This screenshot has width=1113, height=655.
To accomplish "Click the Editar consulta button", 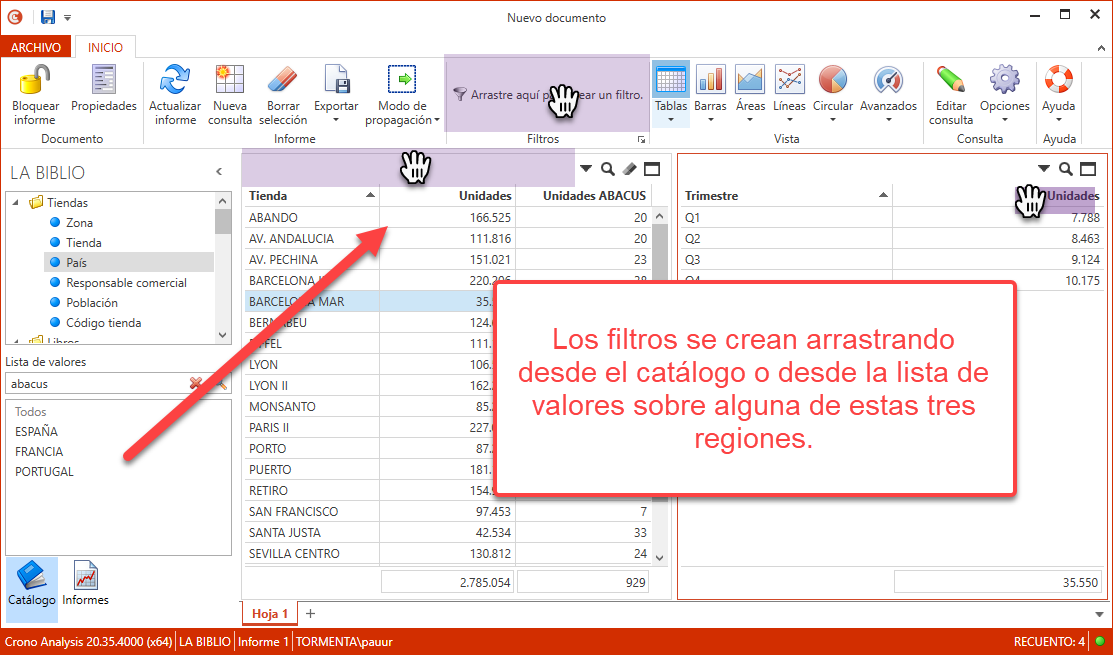I will click(950, 90).
